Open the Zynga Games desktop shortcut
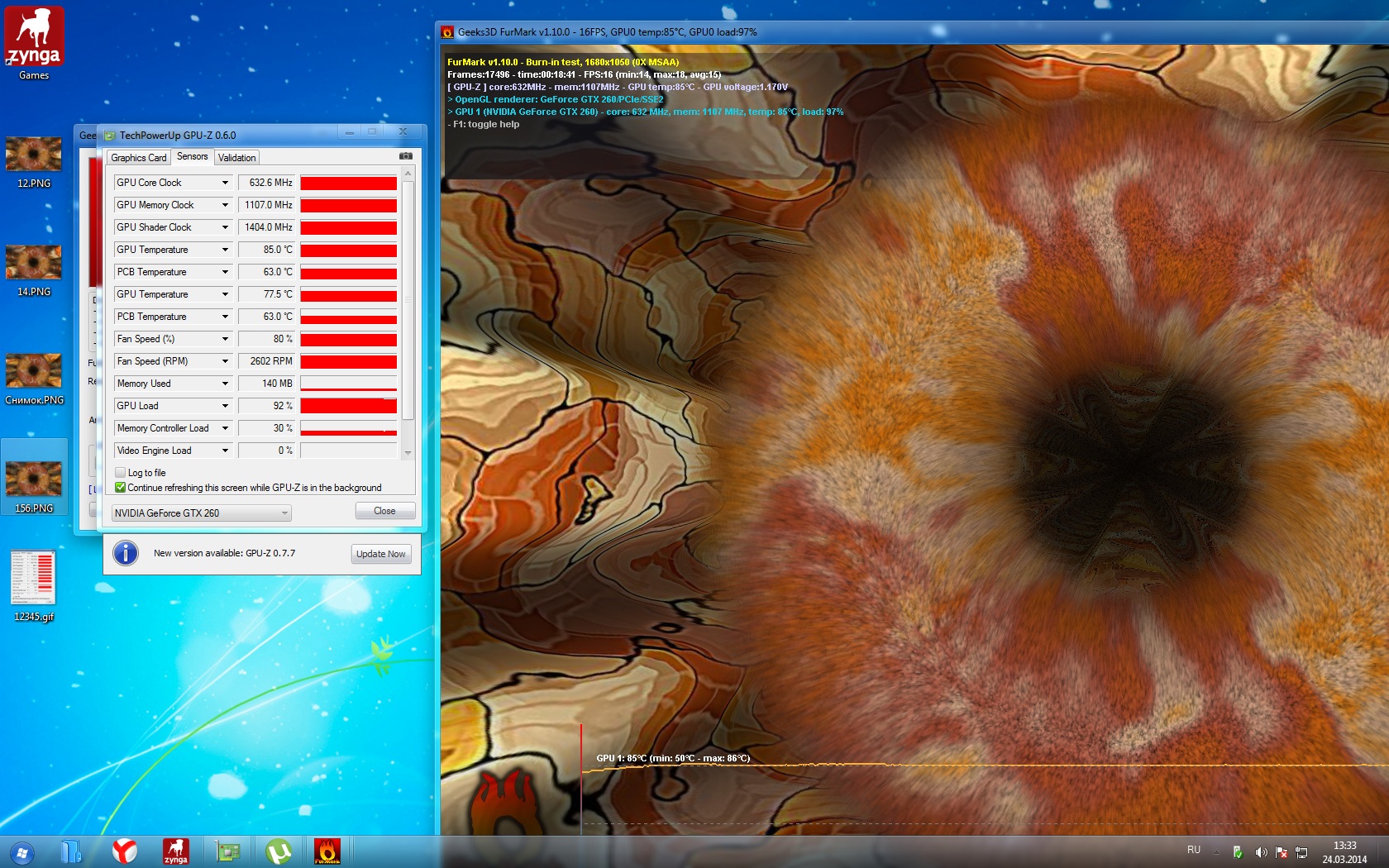The image size is (1389, 868). tap(34, 43)
